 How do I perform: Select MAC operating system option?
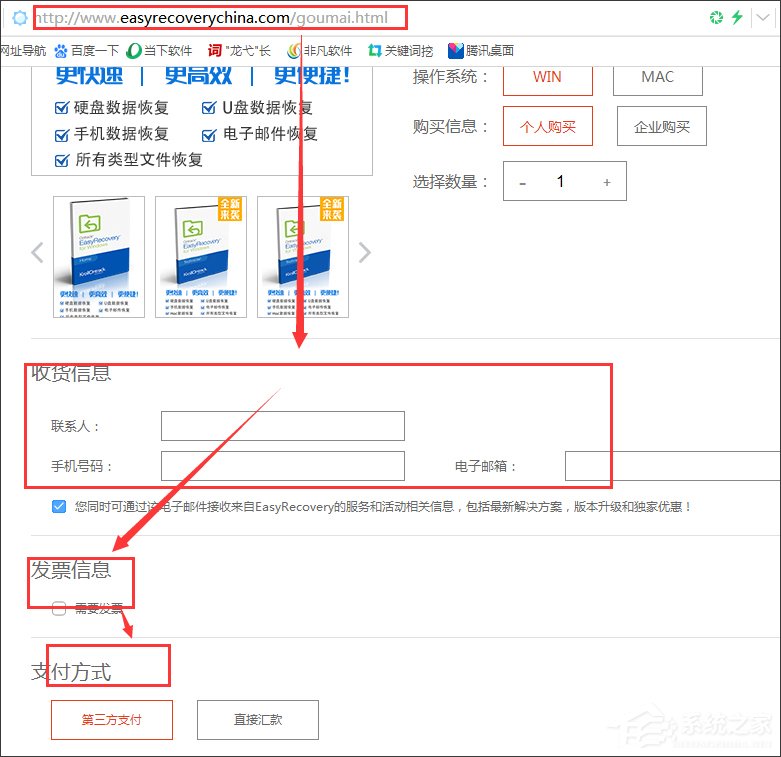tap(657, 80)
